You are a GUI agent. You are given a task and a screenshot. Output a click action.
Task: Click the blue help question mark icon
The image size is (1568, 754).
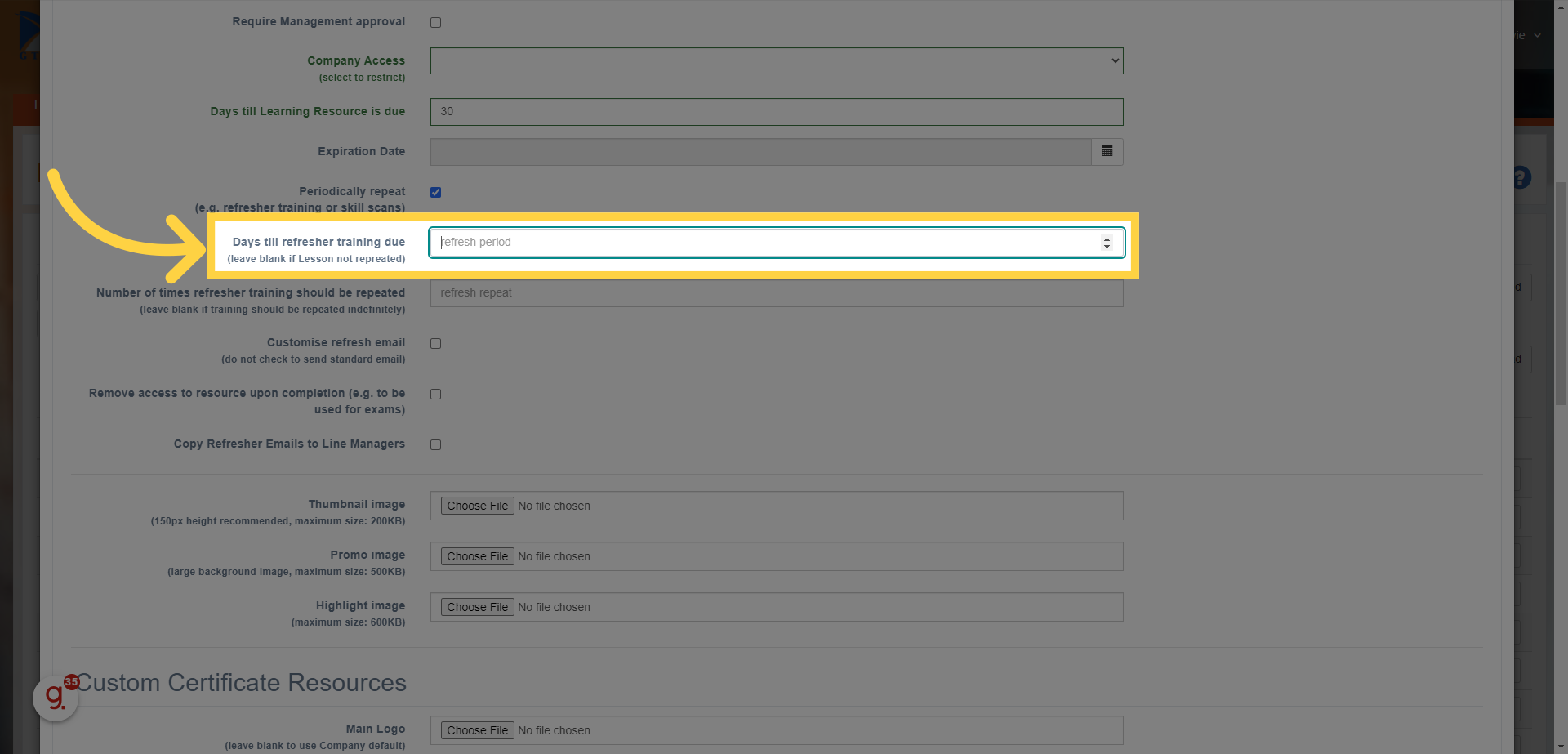pyautogui.click(x=1521, y=177)
